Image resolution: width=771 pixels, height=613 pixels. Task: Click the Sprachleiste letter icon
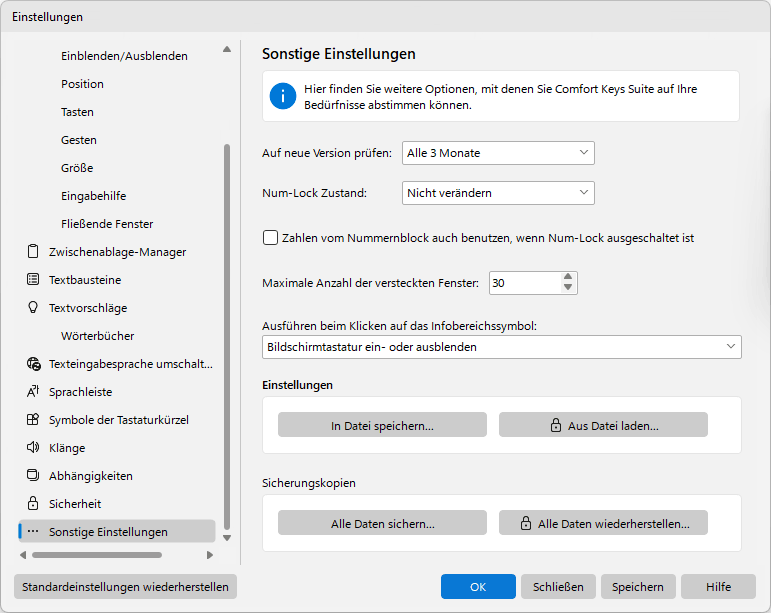coord(33,392)
